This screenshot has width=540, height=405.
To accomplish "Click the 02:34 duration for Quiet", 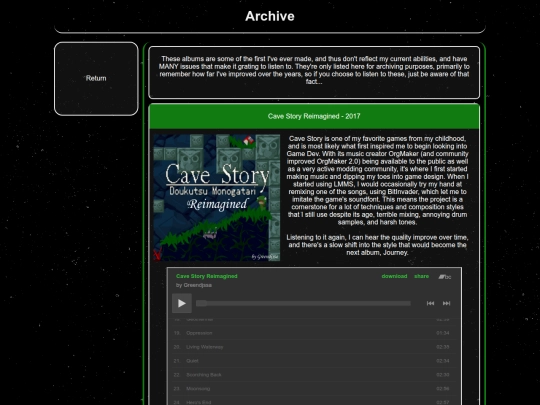I will 443,361.
